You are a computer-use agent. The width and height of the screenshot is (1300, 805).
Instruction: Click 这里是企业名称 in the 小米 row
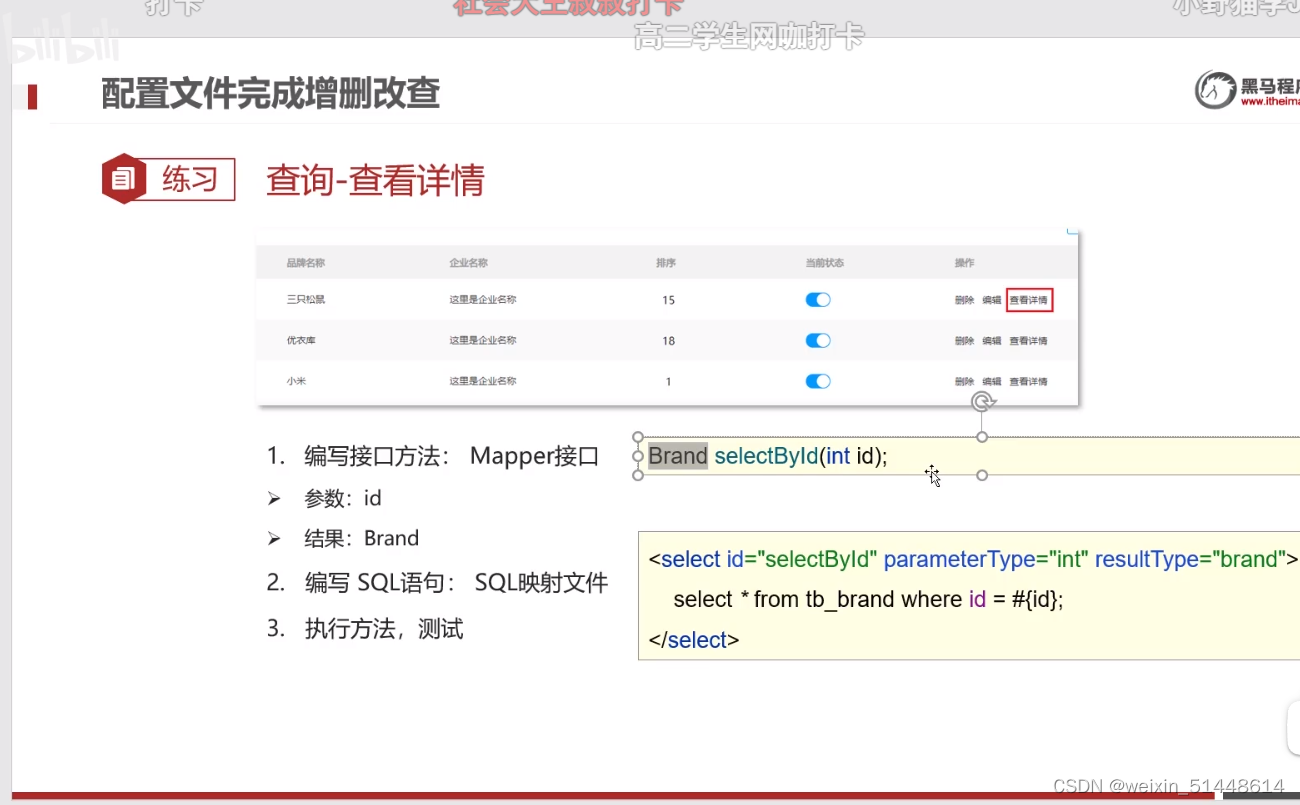[483, 381]
